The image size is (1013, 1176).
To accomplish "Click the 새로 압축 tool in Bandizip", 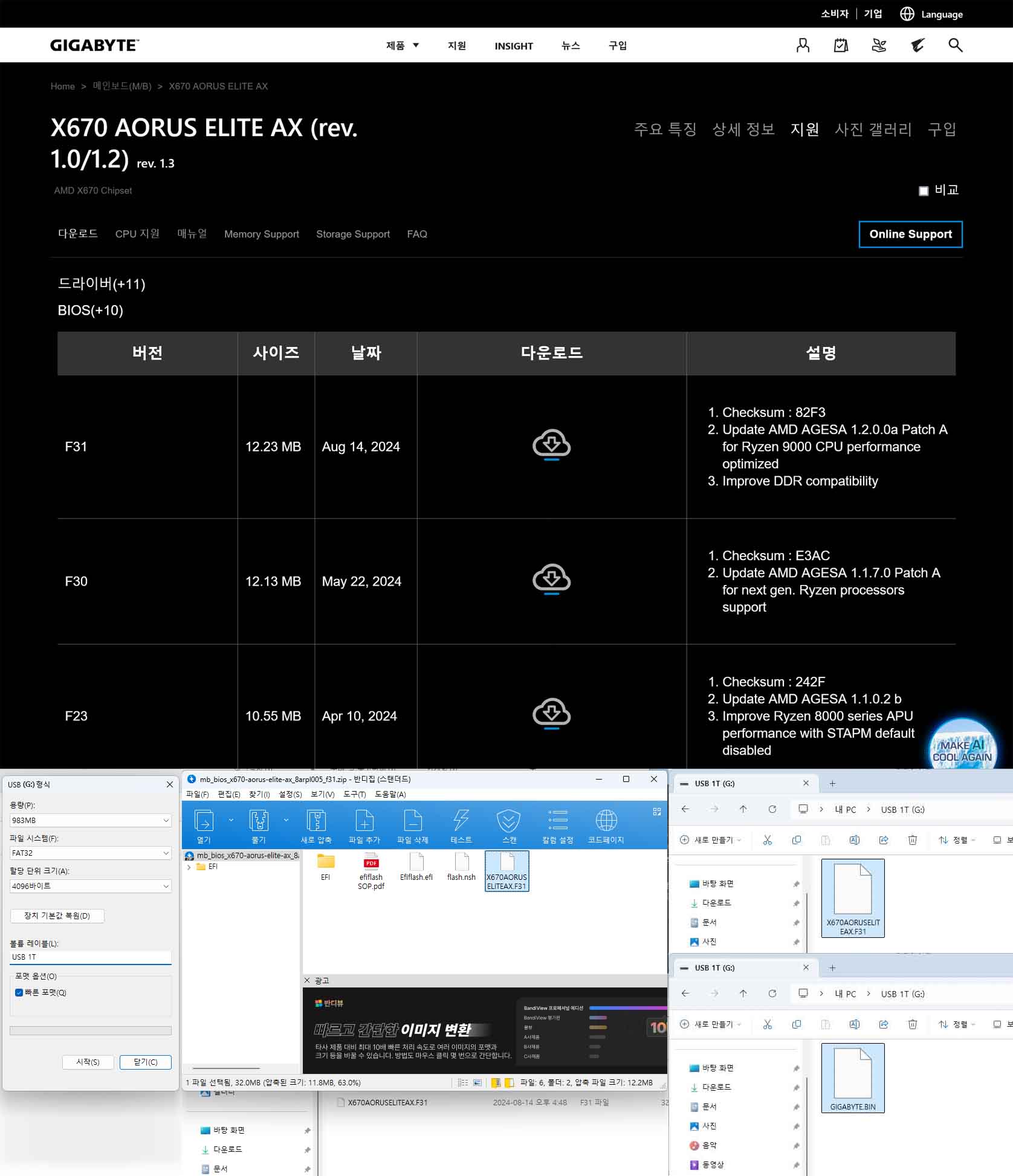I will click(x=316, y=825).
